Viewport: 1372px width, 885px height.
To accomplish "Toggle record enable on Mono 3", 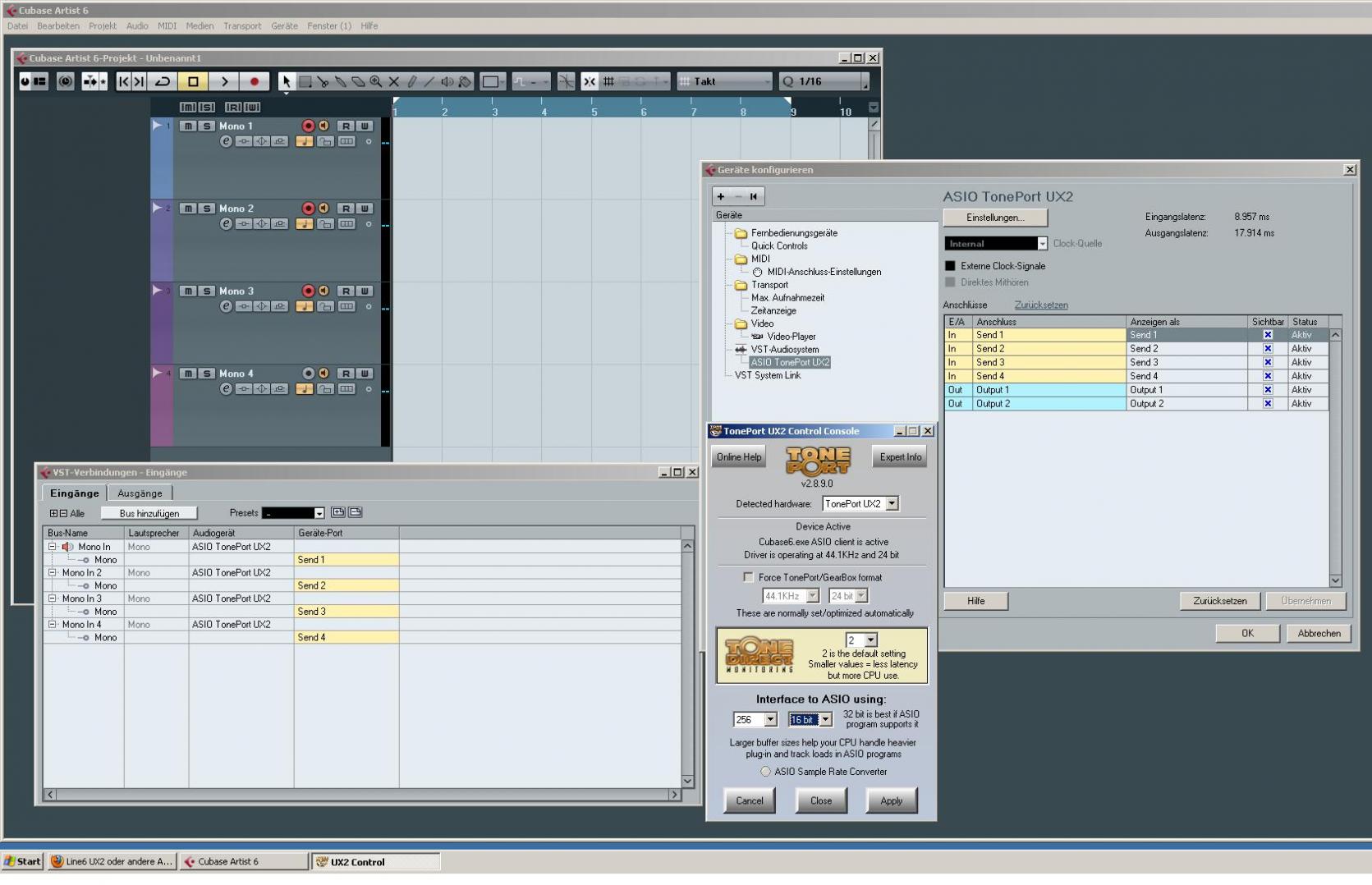I will coord(308,291).
